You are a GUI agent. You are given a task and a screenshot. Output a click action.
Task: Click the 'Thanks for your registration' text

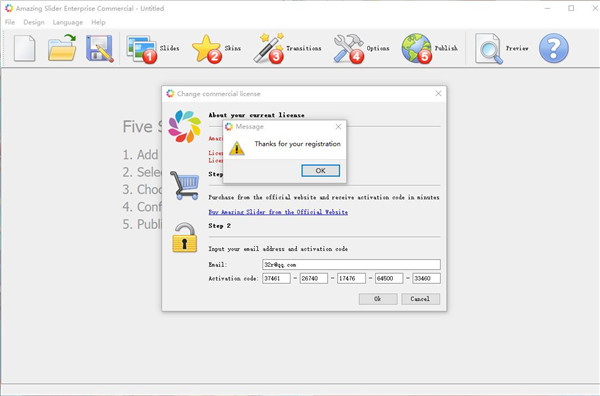click(297, 144)
